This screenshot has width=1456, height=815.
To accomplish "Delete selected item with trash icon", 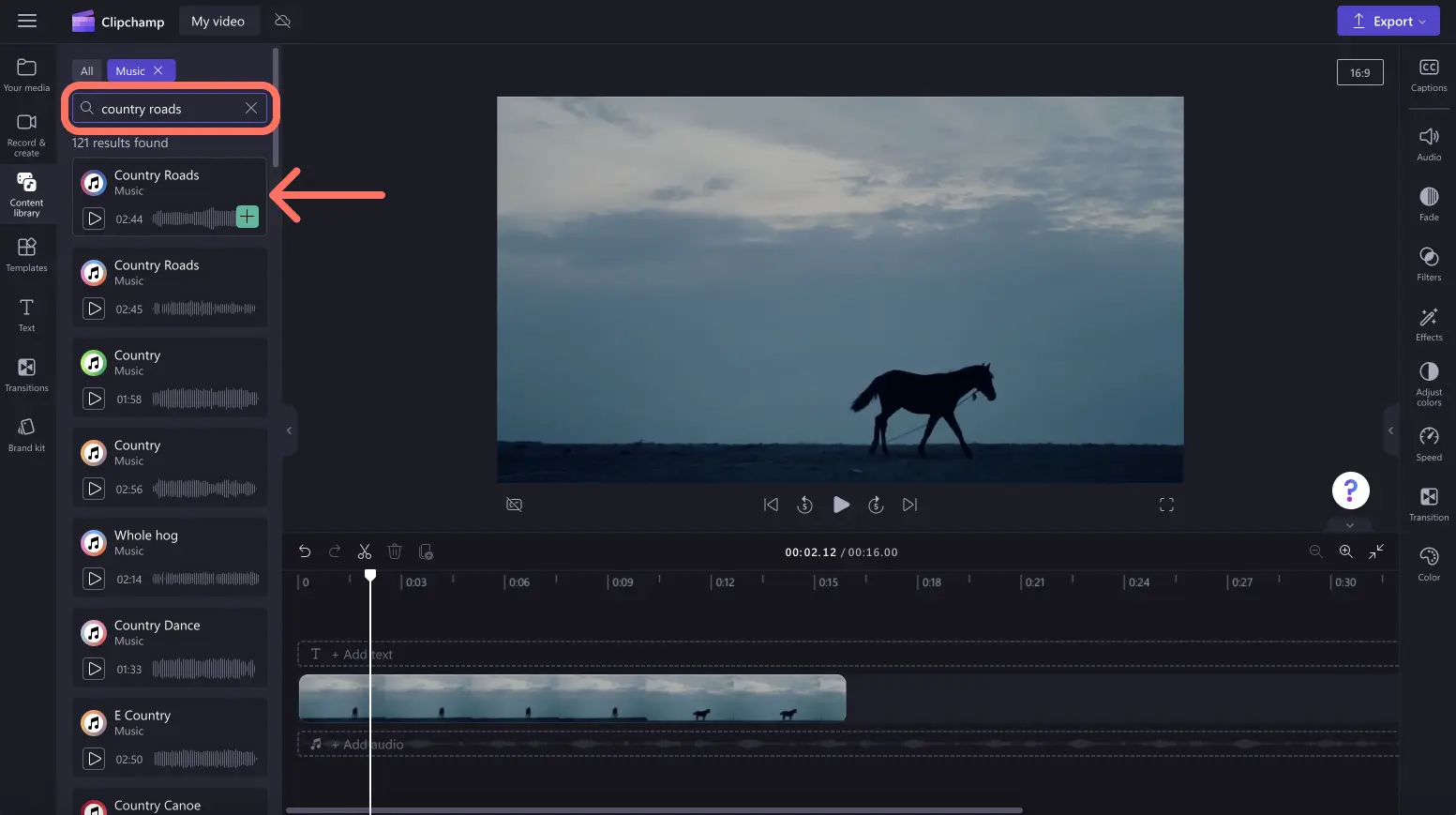I will pyautogui.click(x=395, y=551).
